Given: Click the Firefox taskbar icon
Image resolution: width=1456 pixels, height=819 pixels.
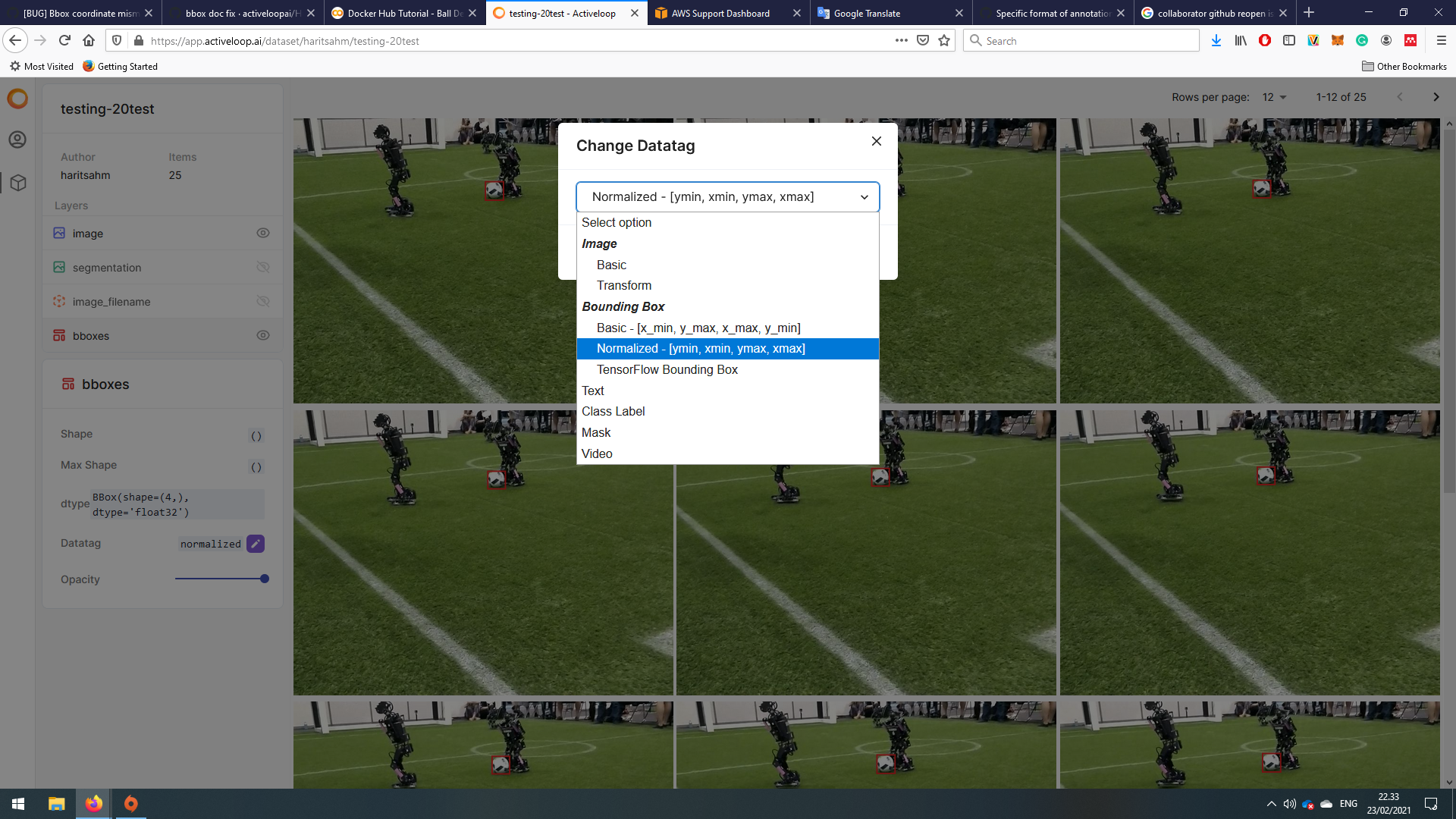Looking at the screenshot, I should tap(94, 804).
